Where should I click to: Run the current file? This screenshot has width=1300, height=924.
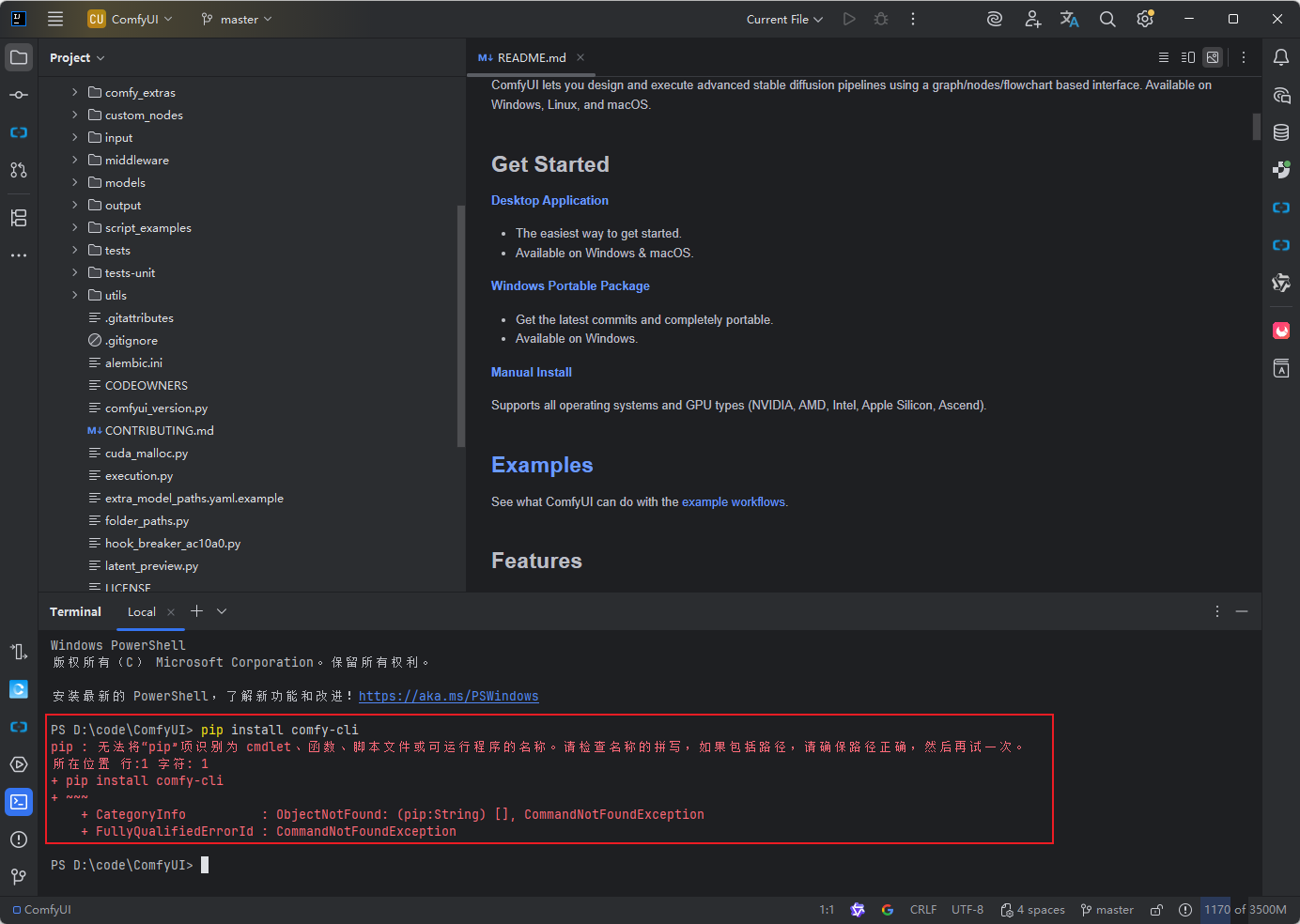pos(849,19)
